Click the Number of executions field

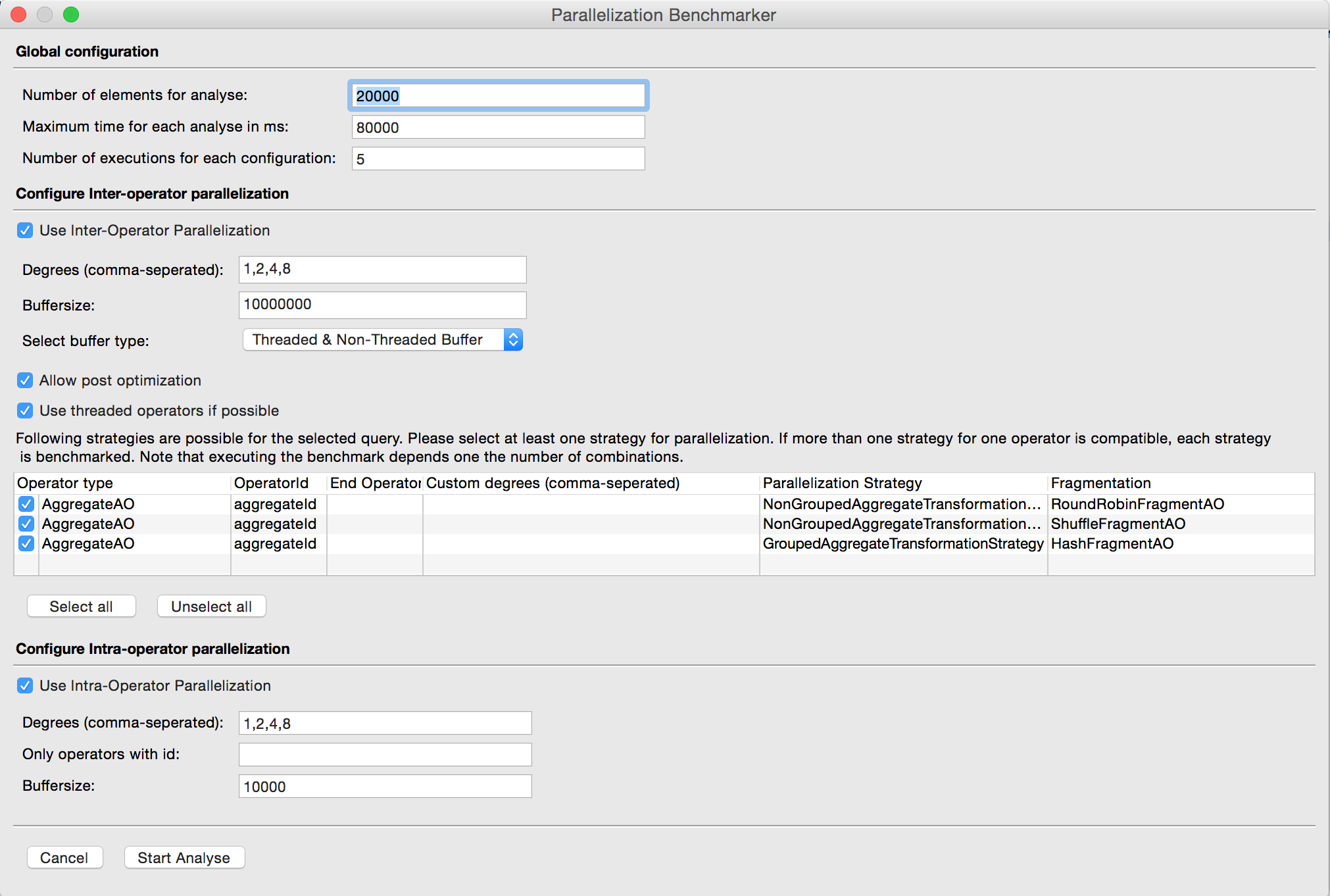click(x=498, y=159)
